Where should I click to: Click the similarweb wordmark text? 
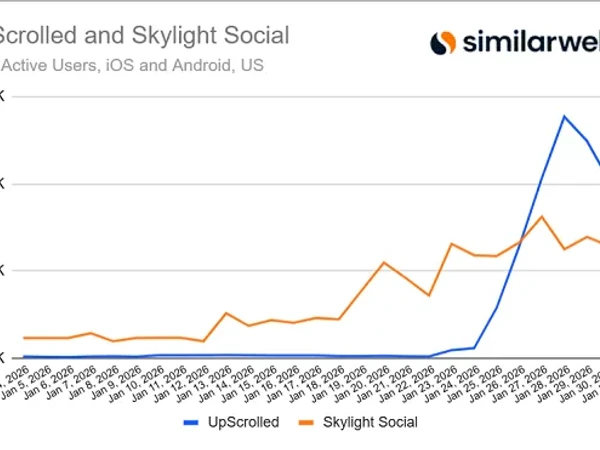coord(530,42)
